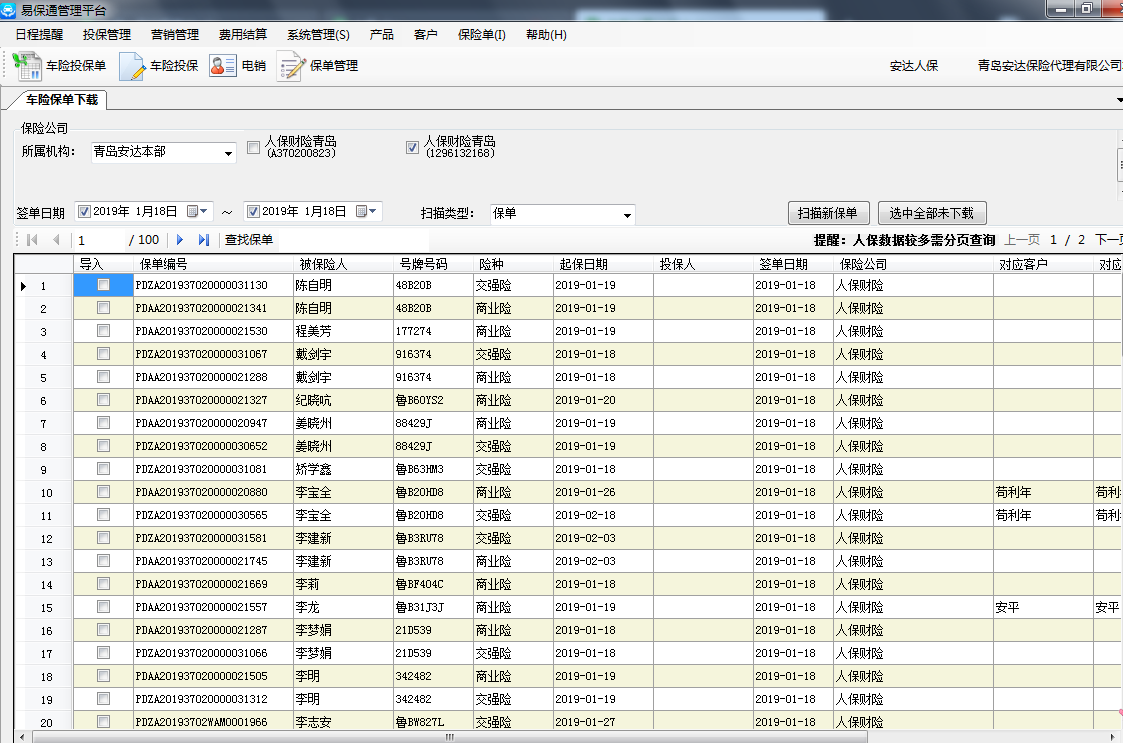Viewport: 1123px width, 743px height.
Task: Switch to the 车险保单下载 tab
Action: (62, 100)
